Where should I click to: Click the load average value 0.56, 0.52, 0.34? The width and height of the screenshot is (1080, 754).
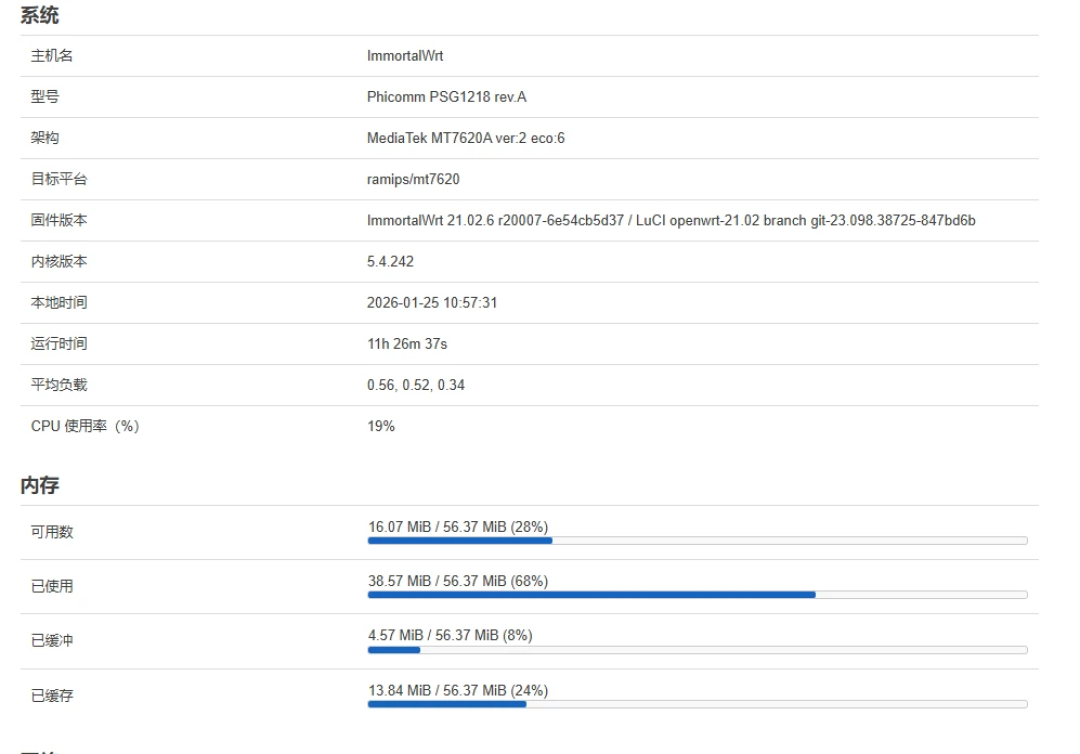coord(416,385)
